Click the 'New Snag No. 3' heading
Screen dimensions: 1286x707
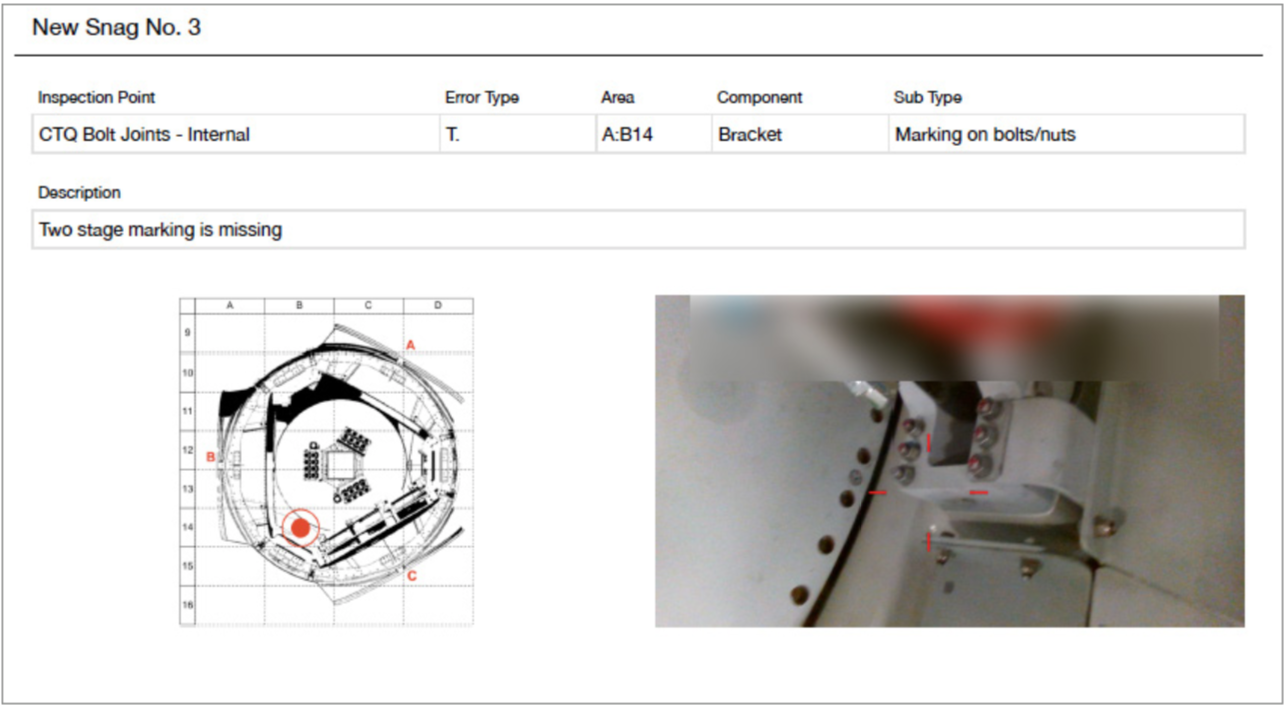pyautogui.click(x=116, y=28)
